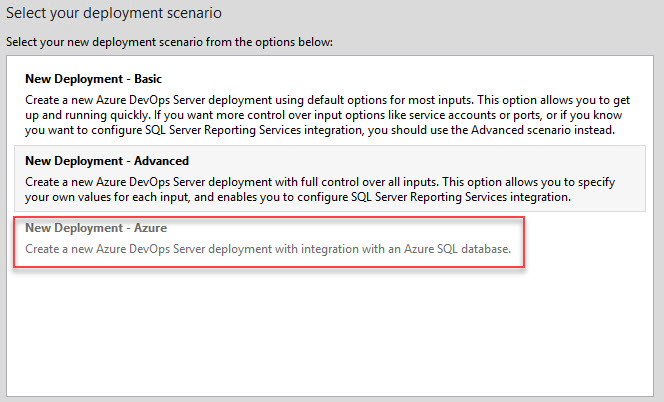Click the 'Select your deployment scenario' heading

tap(114, 13)
